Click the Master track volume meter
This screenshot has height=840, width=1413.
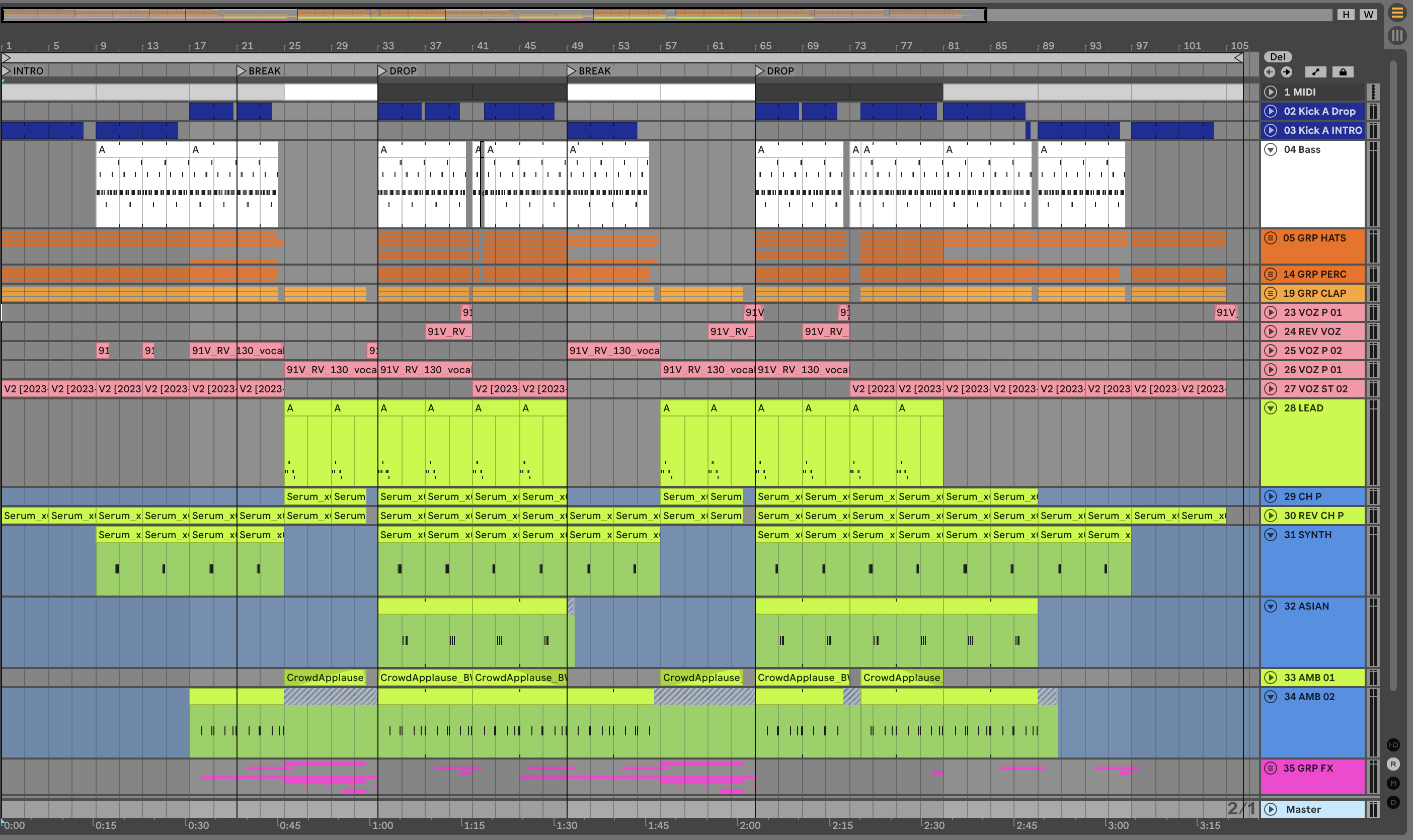(x=1373, y=809)
